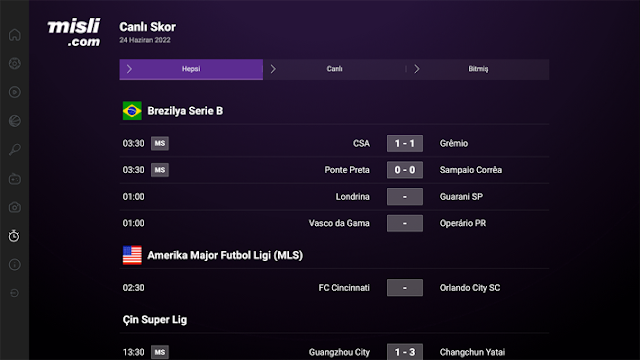Click the chevron arrow on the Bitmiş tab
Screen dimensions: 640x360
point(417,69)
